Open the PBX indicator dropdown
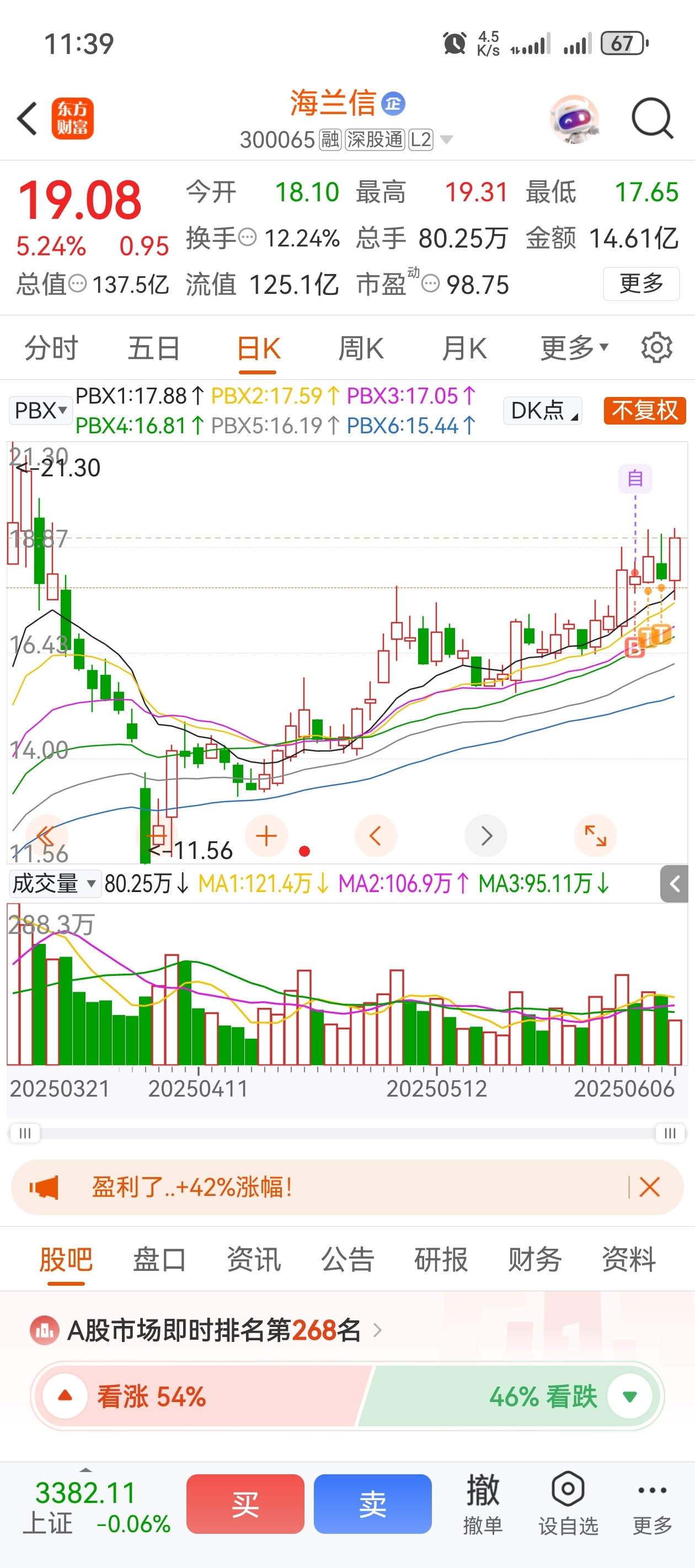Viewport: 695px width, 1568px height. point(40,410)
